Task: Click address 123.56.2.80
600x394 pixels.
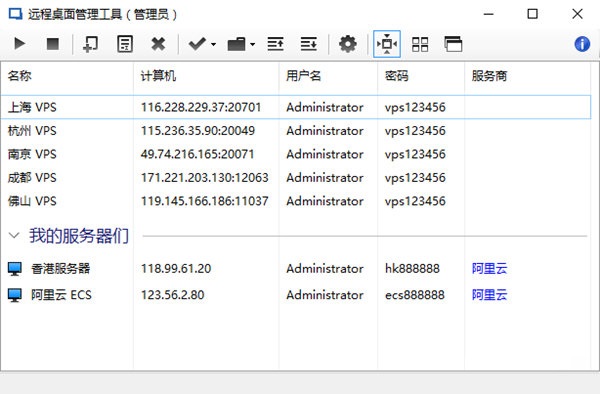Action: 173,295
